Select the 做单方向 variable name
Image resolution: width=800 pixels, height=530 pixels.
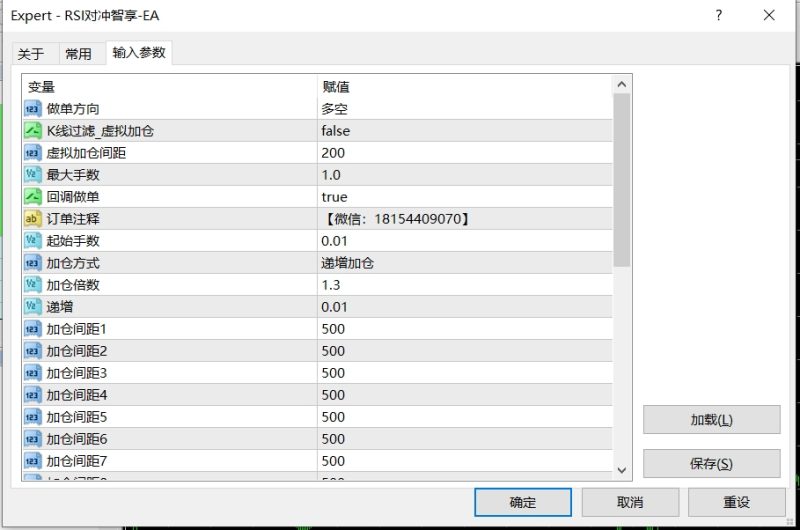click(73, 109)
